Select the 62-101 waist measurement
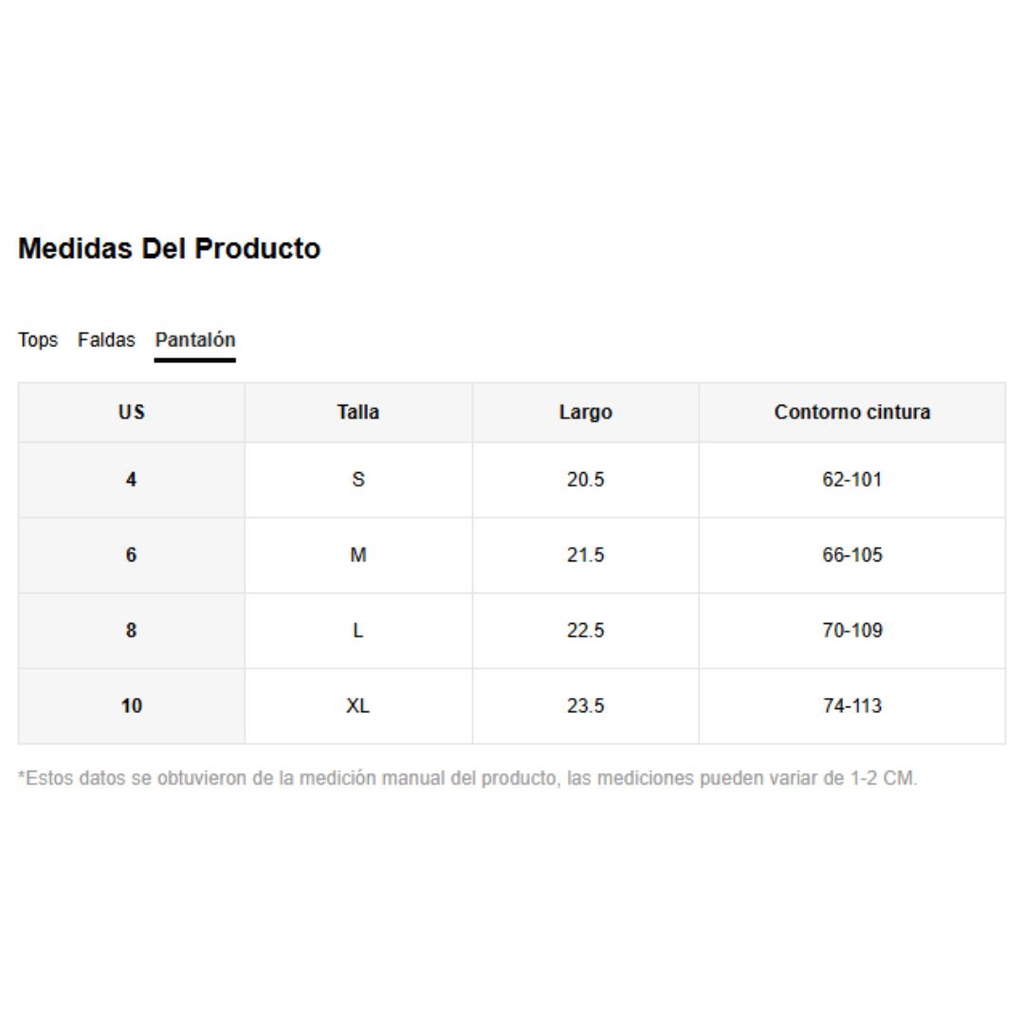1024x1024 pixels. click(x=852, y=480)
